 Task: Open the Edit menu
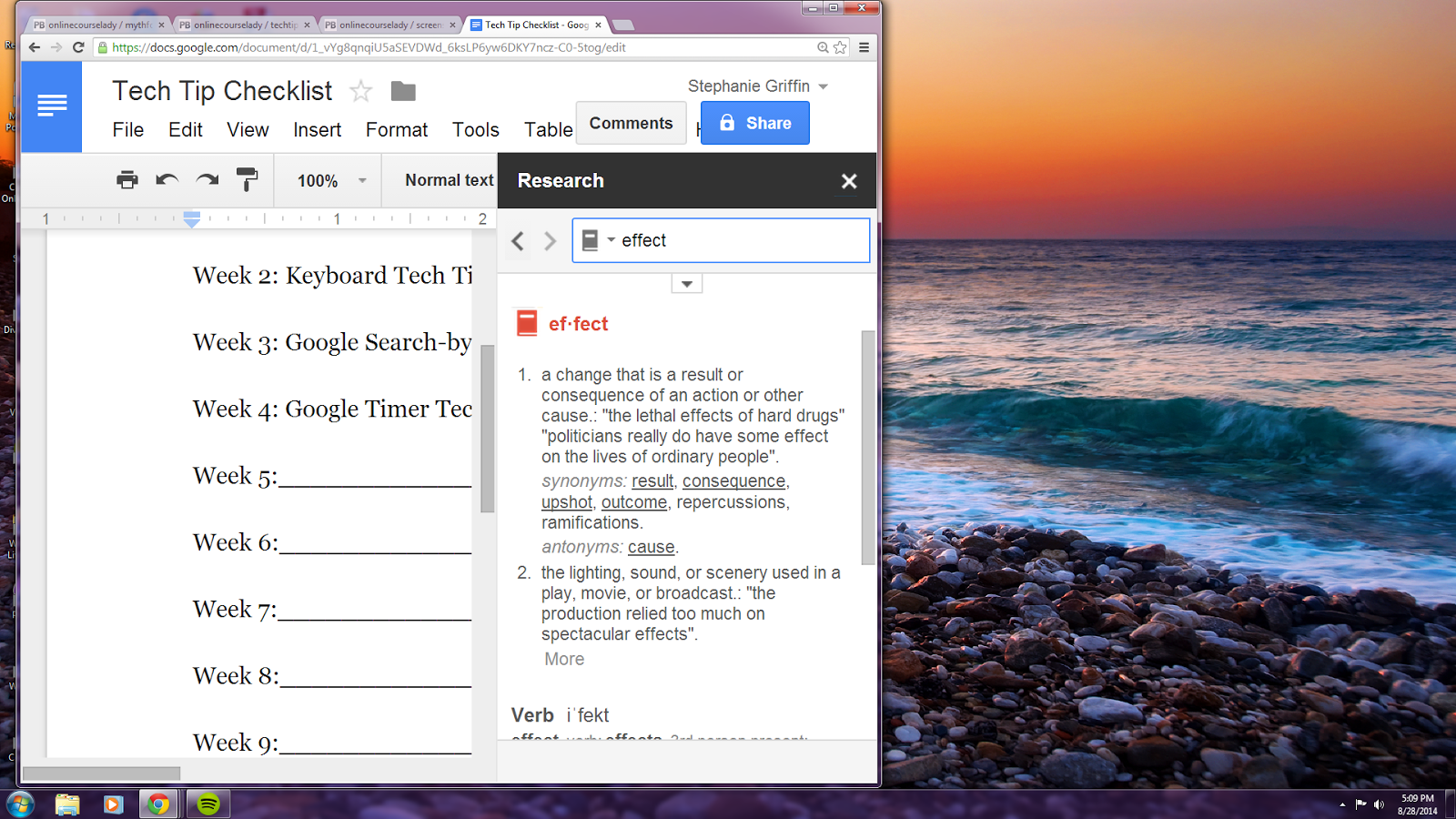[x=186, y=130]
